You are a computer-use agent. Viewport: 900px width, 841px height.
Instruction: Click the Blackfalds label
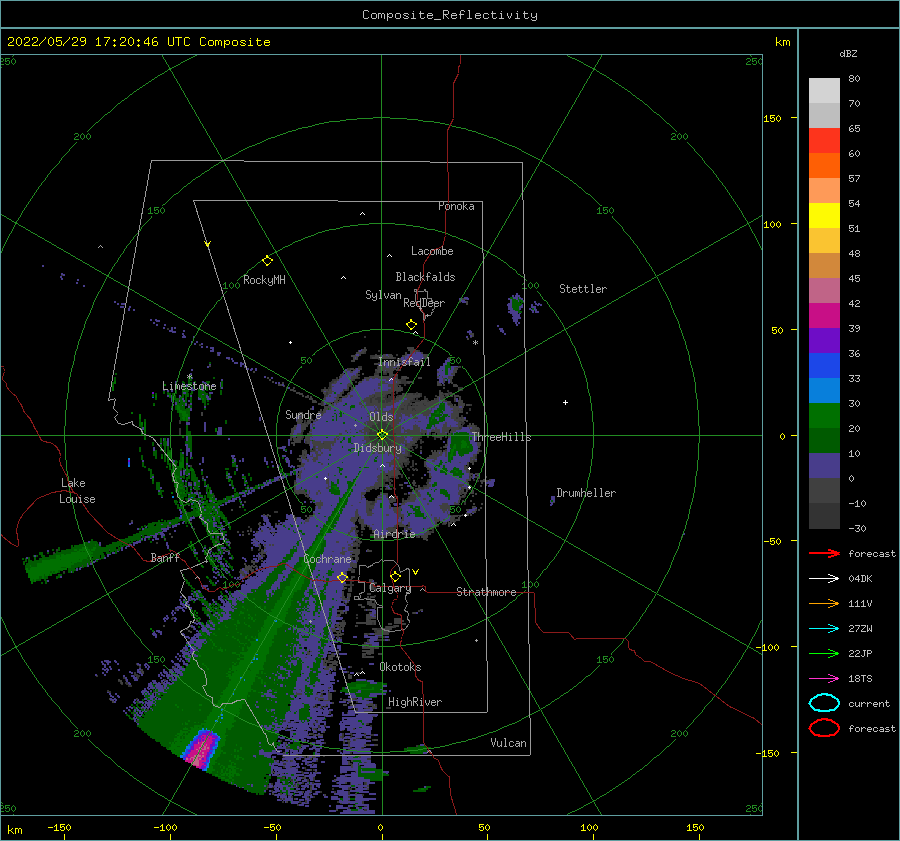tap(425, 277)
